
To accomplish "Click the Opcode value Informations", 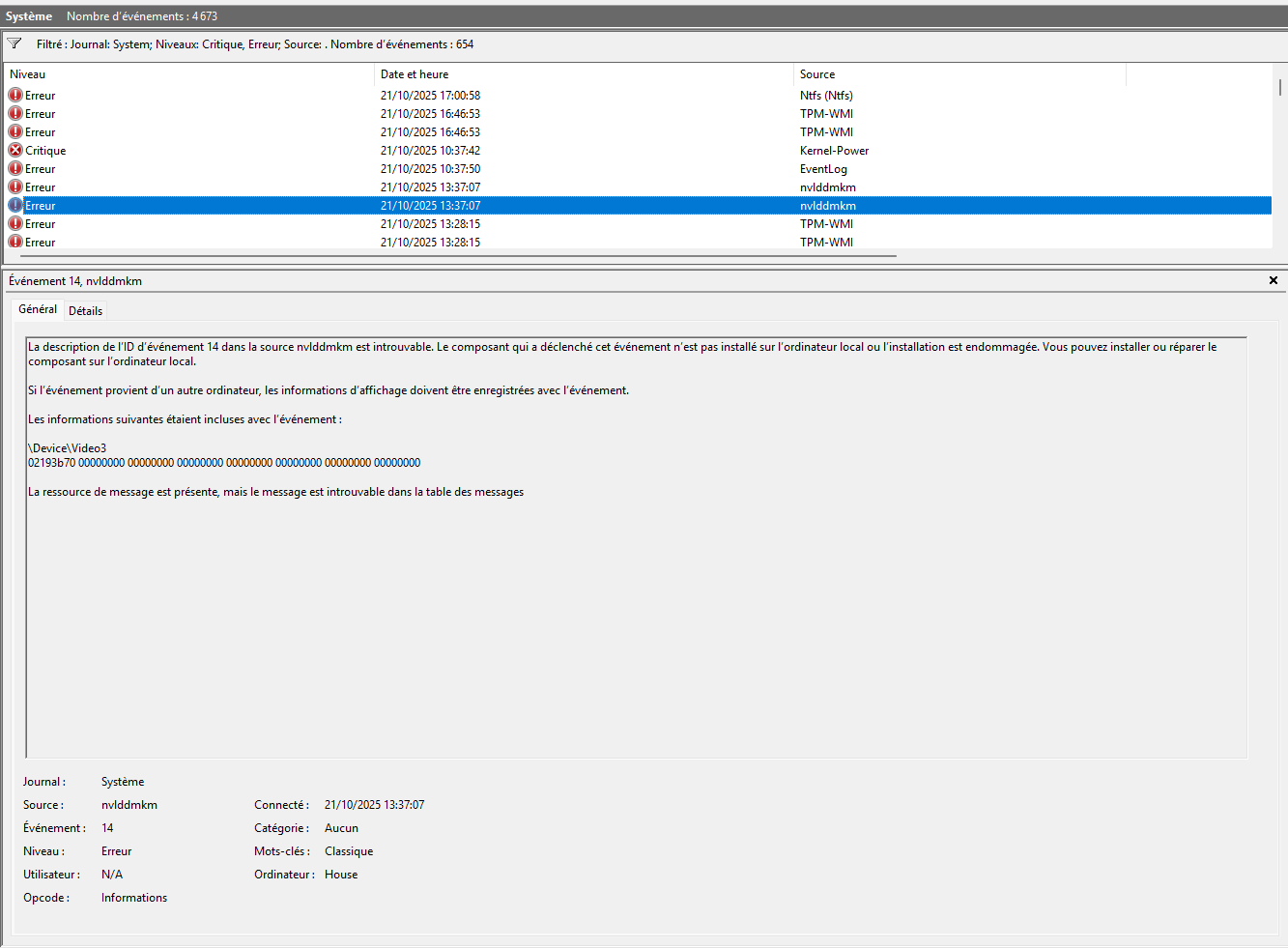I will point(134,898).
